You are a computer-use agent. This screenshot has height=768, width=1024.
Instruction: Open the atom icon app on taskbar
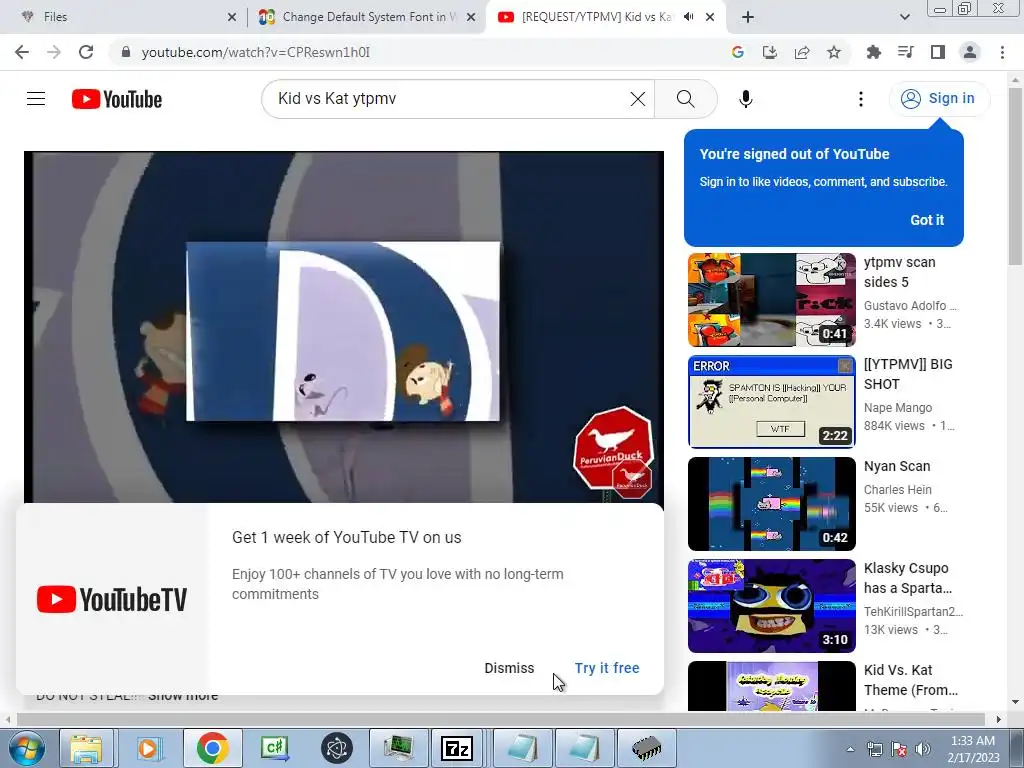(336, 748)
